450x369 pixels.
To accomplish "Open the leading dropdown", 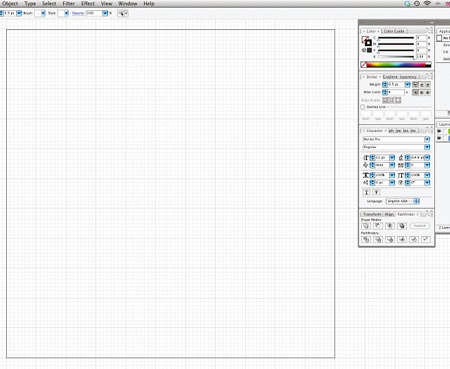I will [x=427, y=157].
